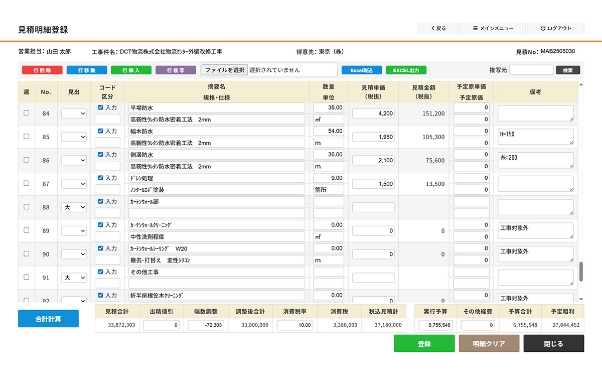Open the 見出 dropdown for row 87
This screenshot has width=602, height=376.
[74, 184]
